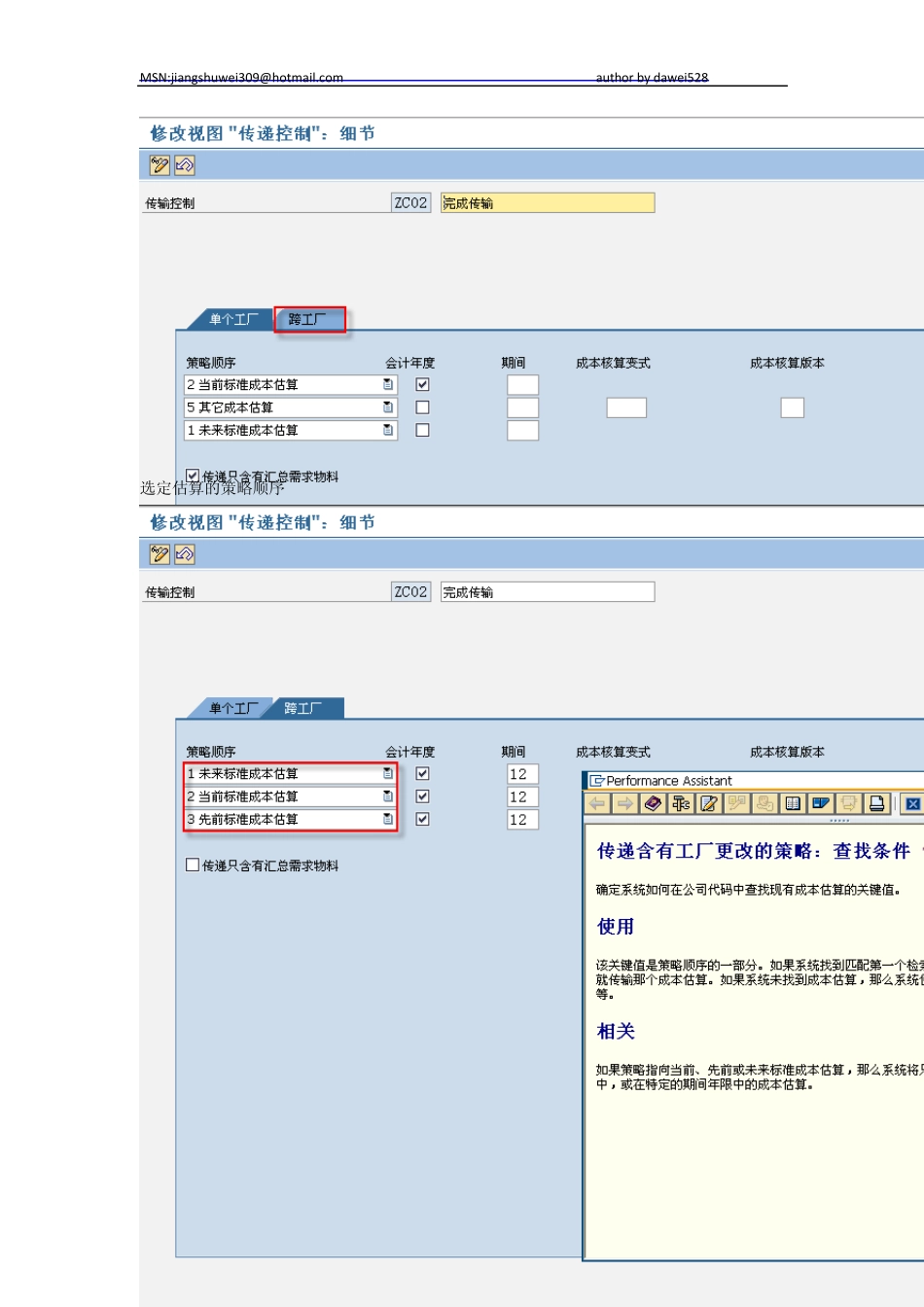Click the greyed-out note icon in Performance Assistant

[737, 803]
